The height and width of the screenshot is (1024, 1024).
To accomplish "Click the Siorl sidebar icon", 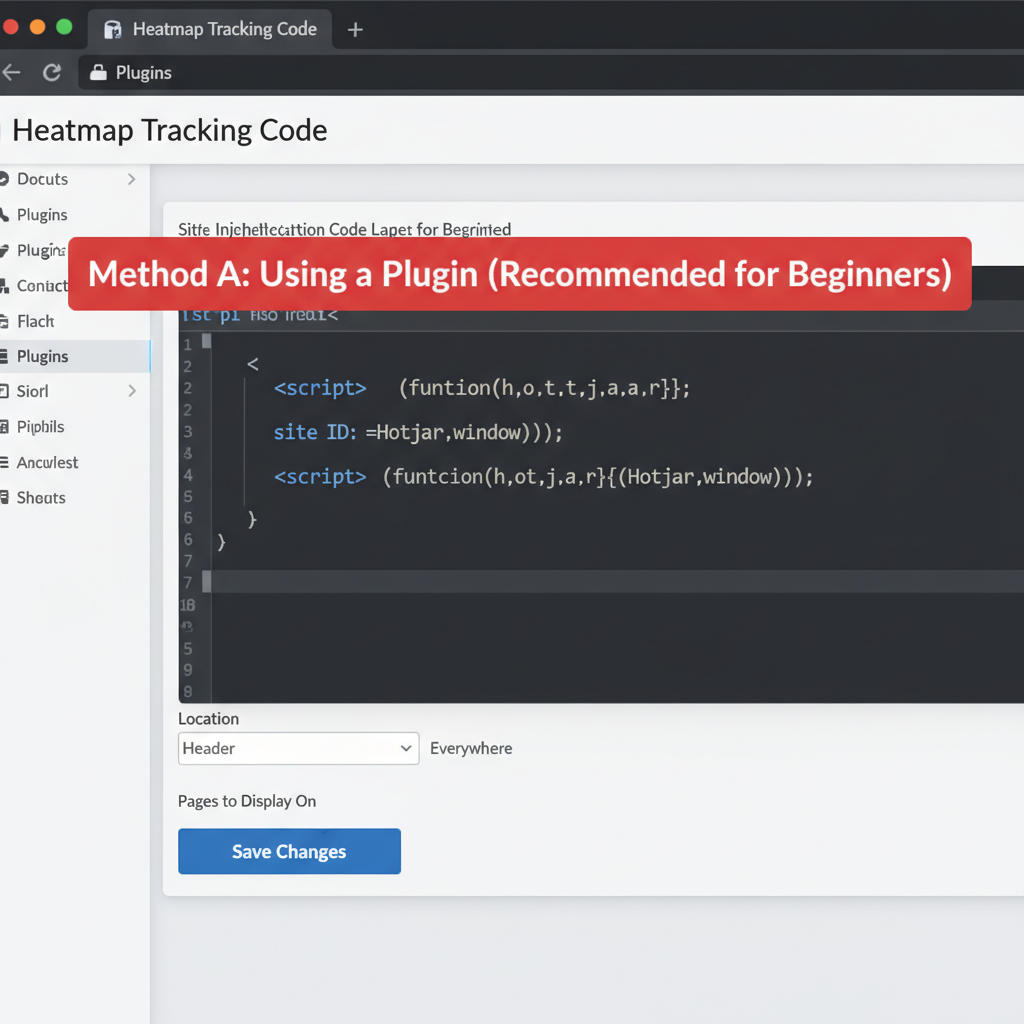I will [4, 391].
